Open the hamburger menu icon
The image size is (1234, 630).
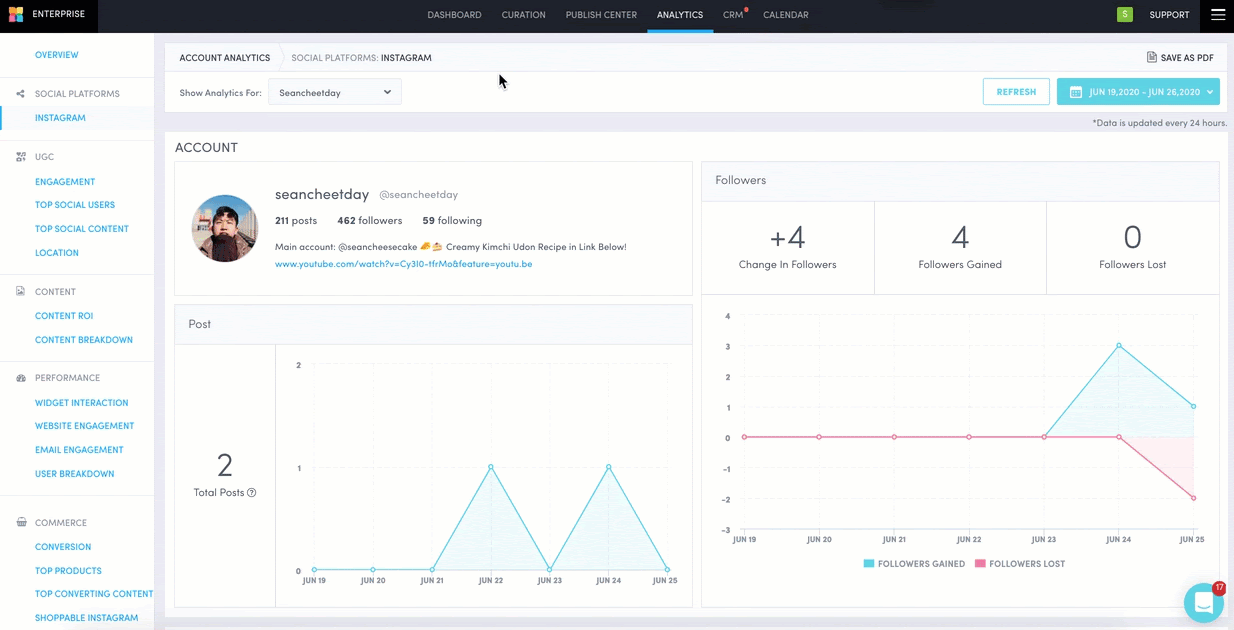[1217, 15]
